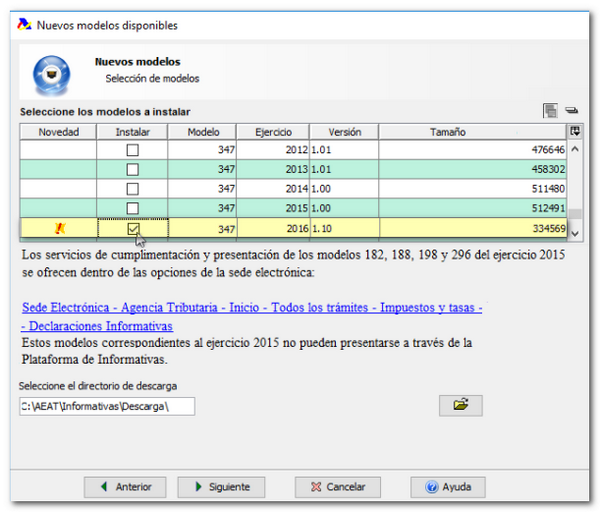Viewport: 600px width, 512px height.
Task: Enable install checkbox for 2015 exercise row
Action: [x=132, y=208]
